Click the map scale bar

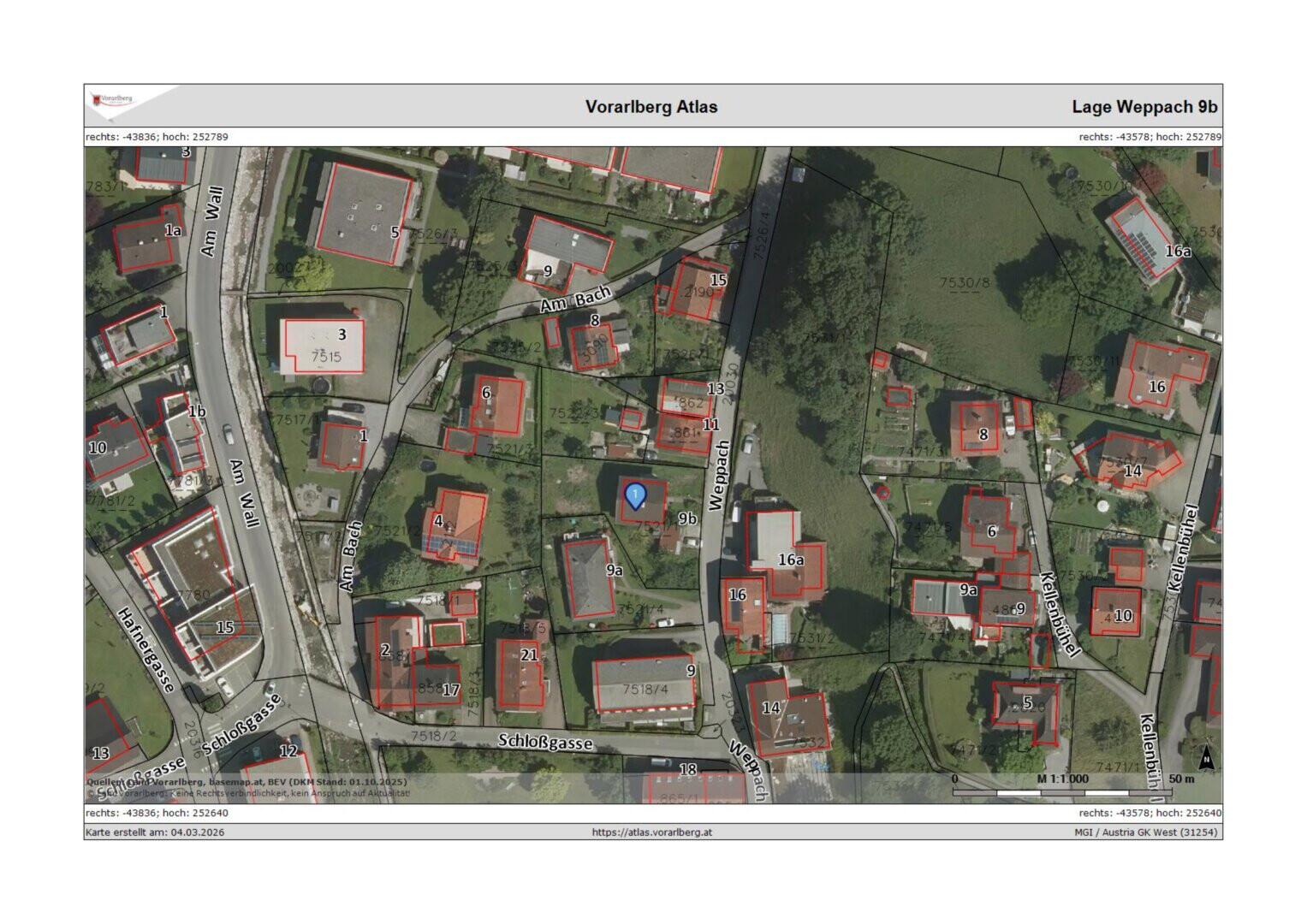1062,792
